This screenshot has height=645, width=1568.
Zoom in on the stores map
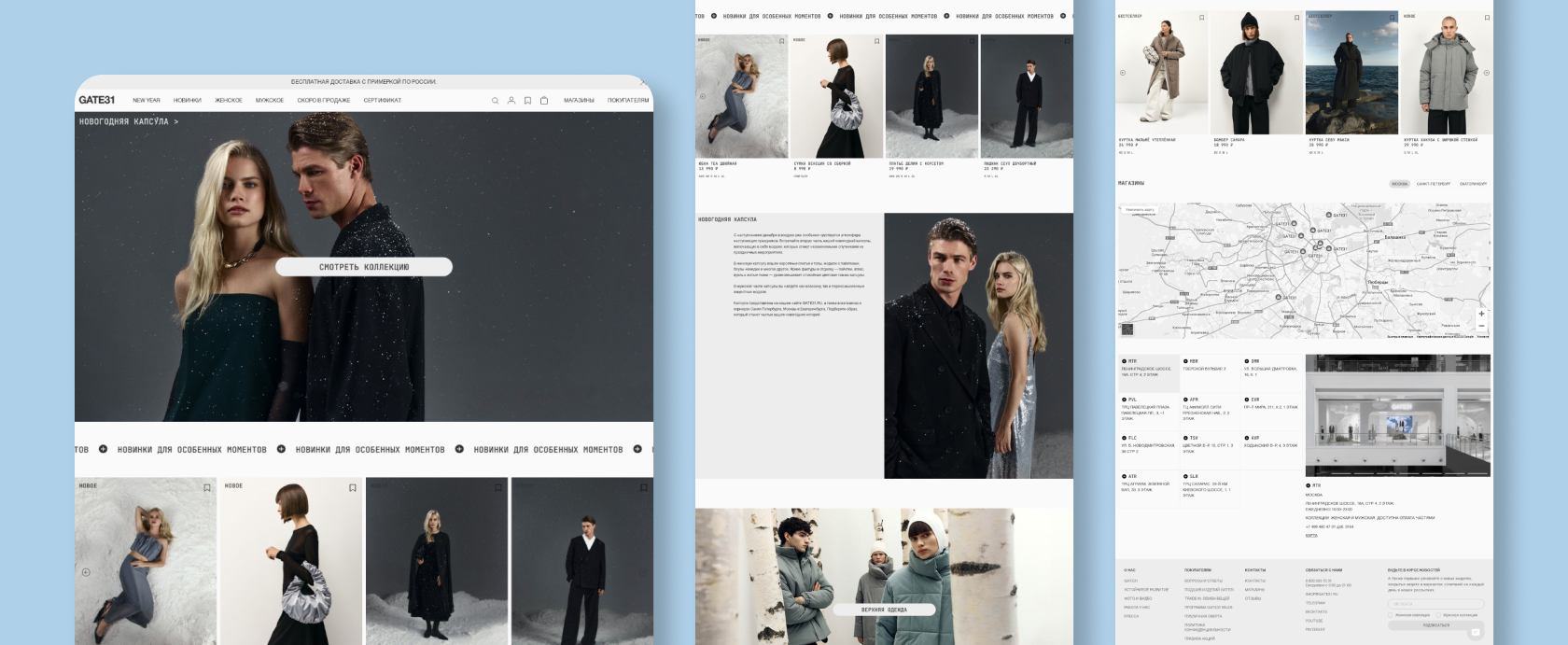[1481, 314]
